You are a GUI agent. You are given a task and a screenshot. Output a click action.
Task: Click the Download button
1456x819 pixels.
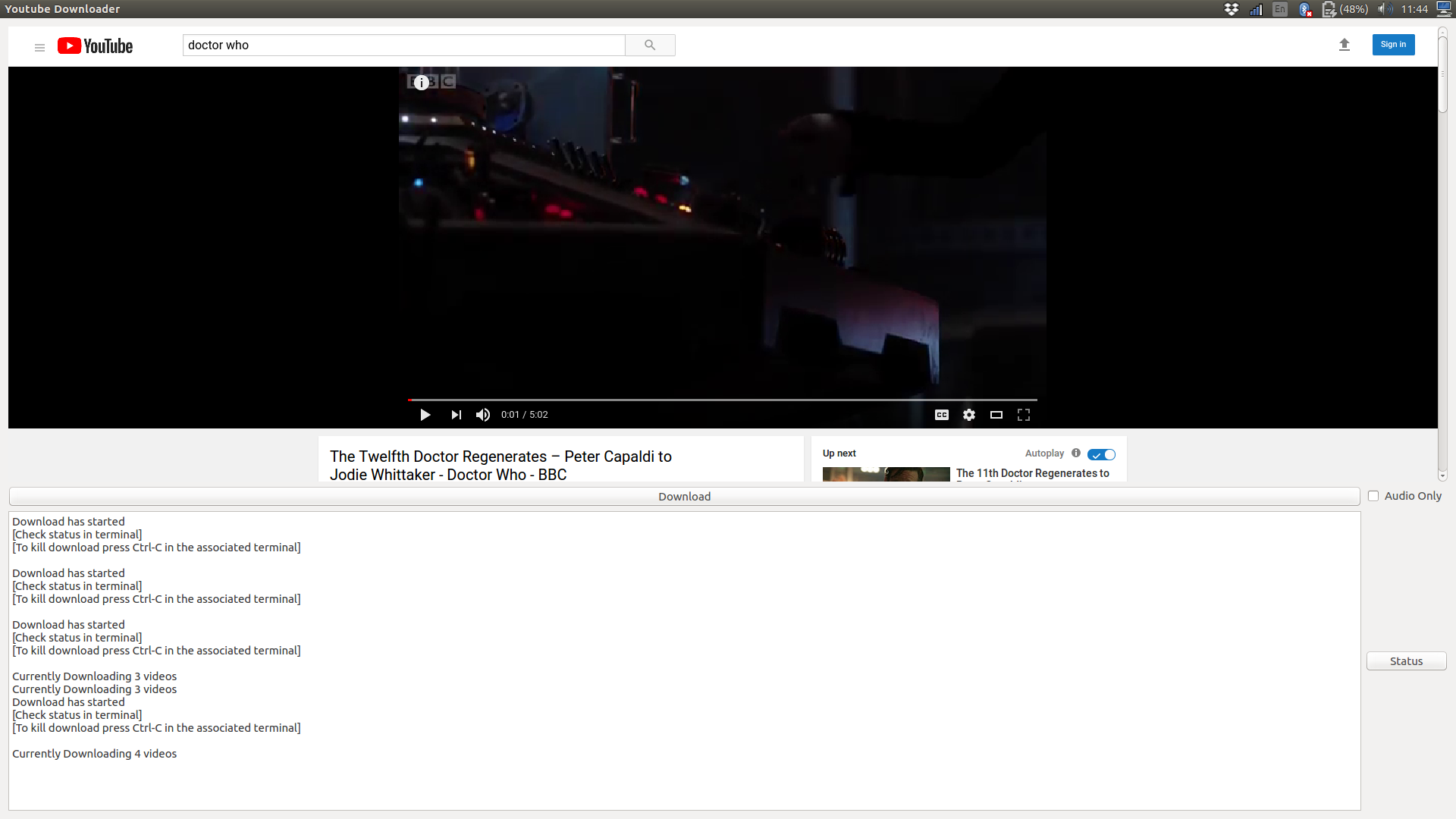click(684, 497)
